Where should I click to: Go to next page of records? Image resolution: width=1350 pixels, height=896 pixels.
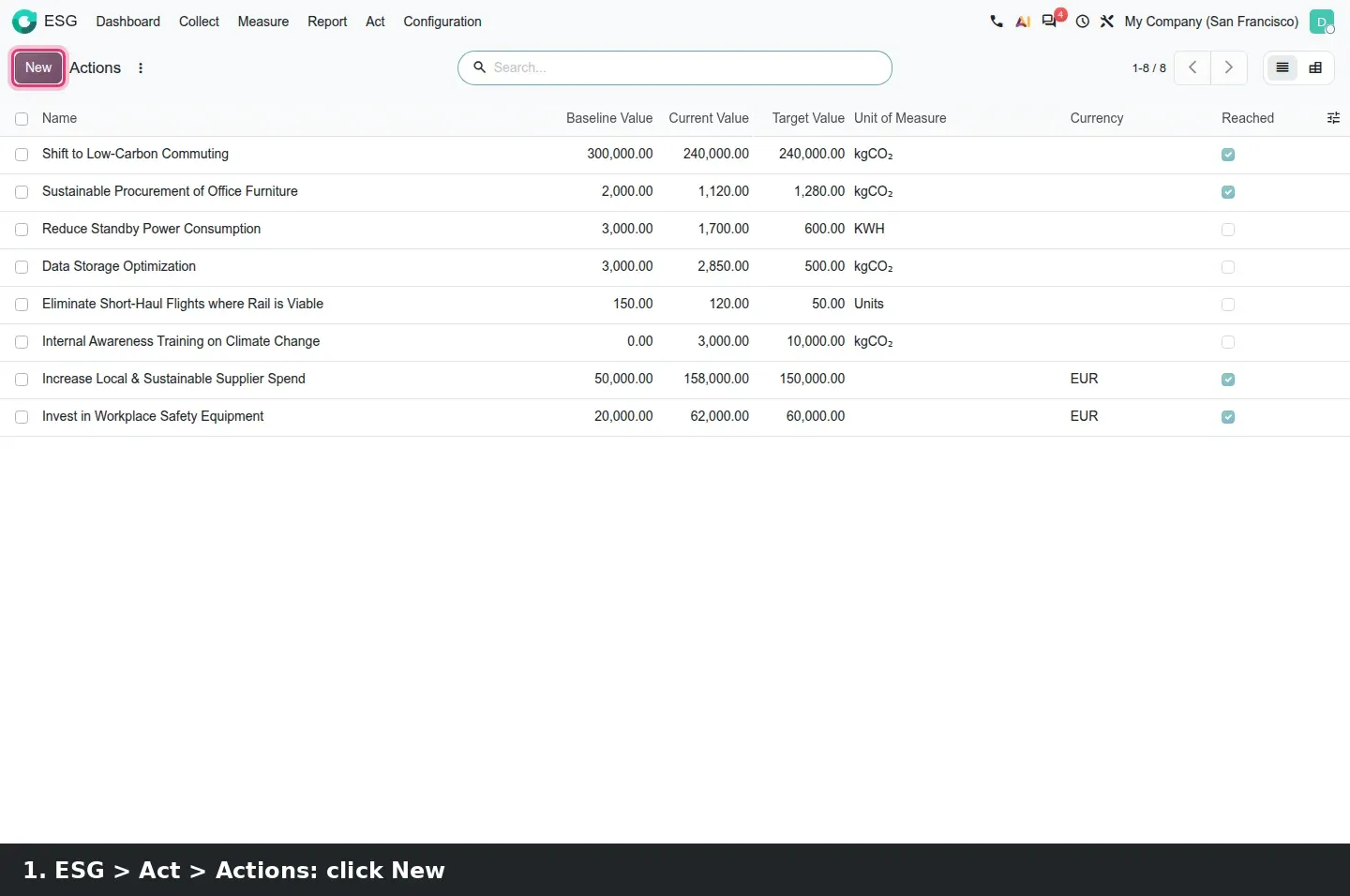pos(1229,67)
